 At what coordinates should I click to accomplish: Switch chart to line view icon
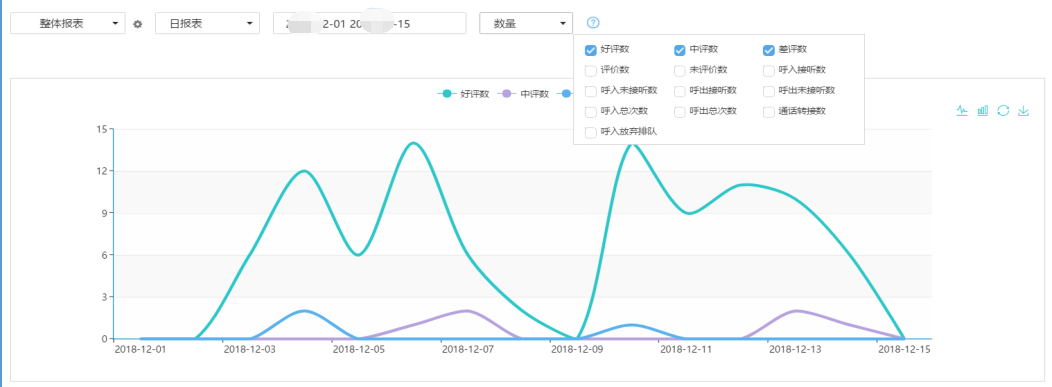[x=962, y=110]
